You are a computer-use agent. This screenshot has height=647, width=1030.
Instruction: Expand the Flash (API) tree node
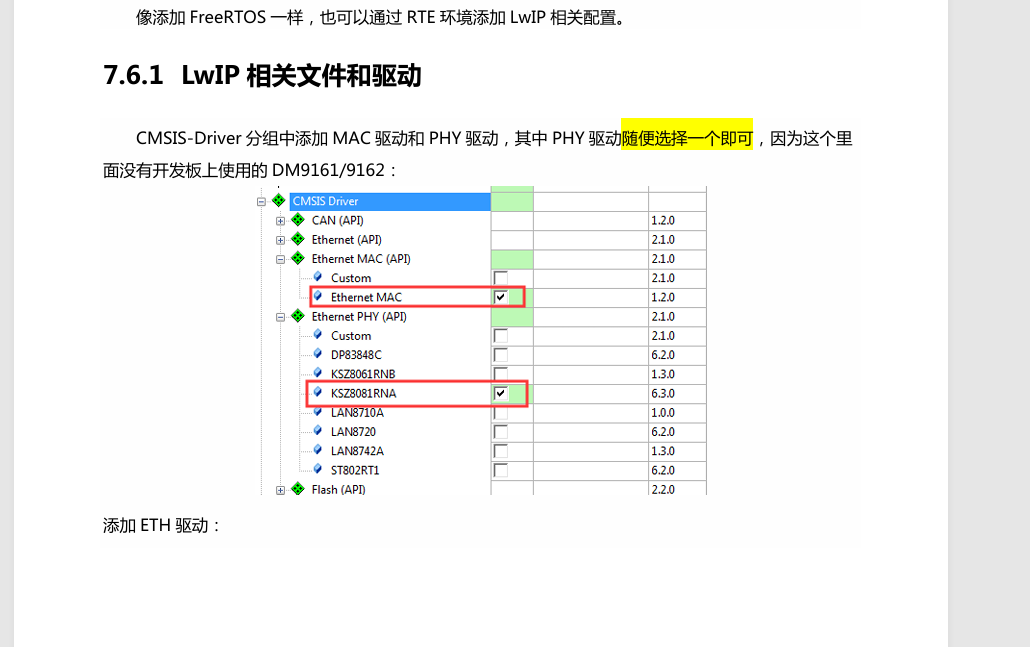(281, 490)
